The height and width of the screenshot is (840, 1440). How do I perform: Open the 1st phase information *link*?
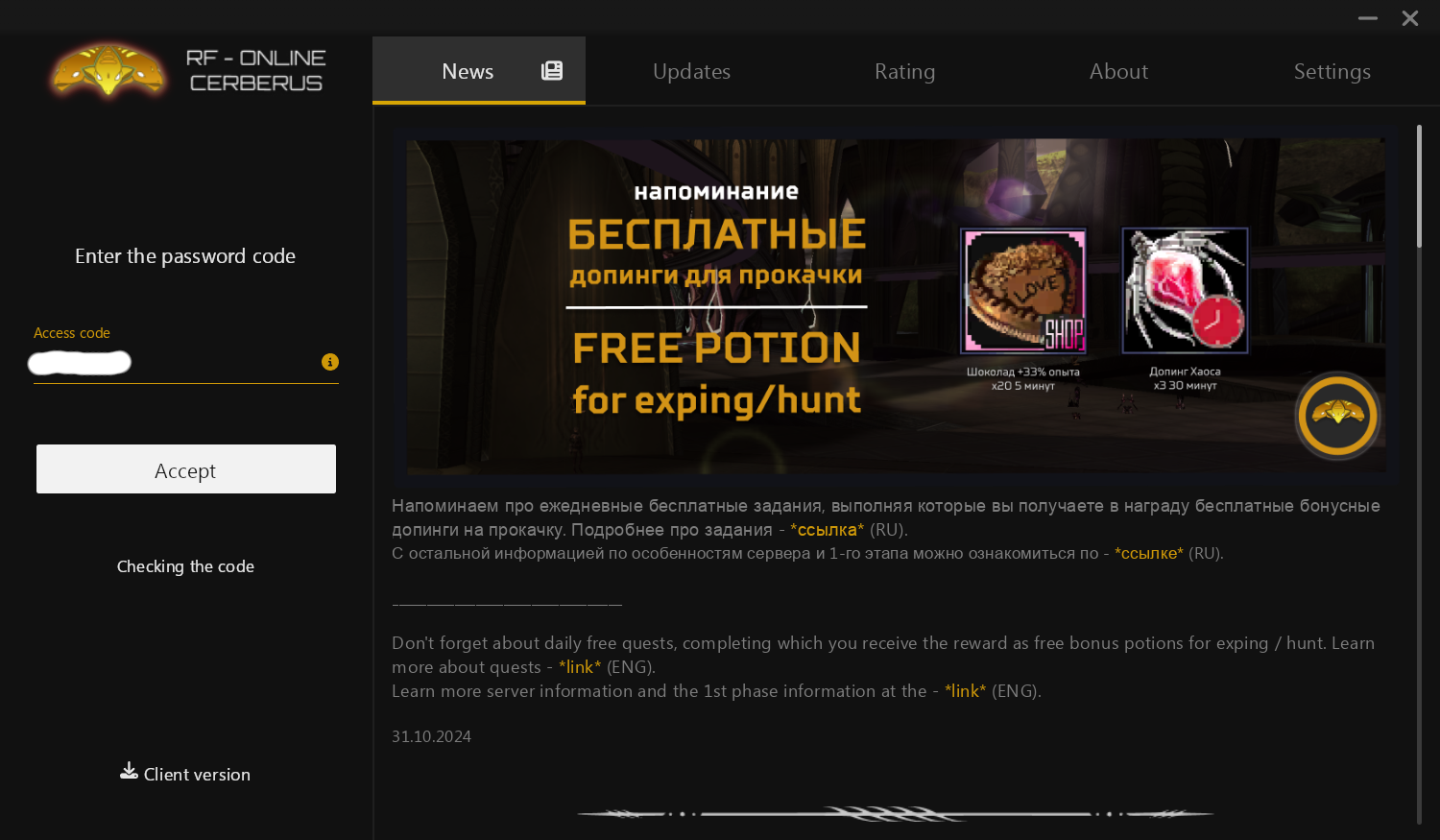(966, 691)
